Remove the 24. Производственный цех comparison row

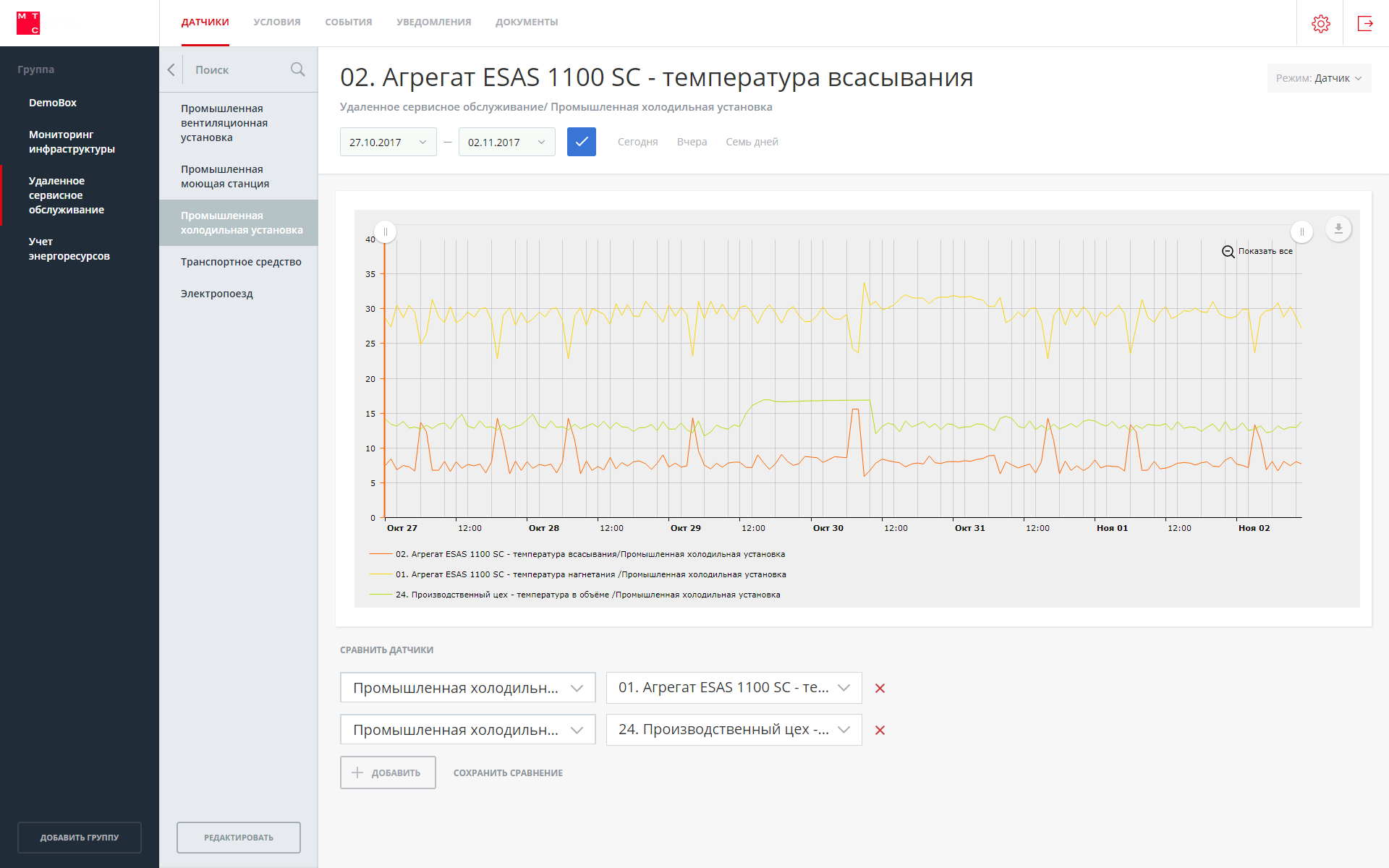click(880, 730)
